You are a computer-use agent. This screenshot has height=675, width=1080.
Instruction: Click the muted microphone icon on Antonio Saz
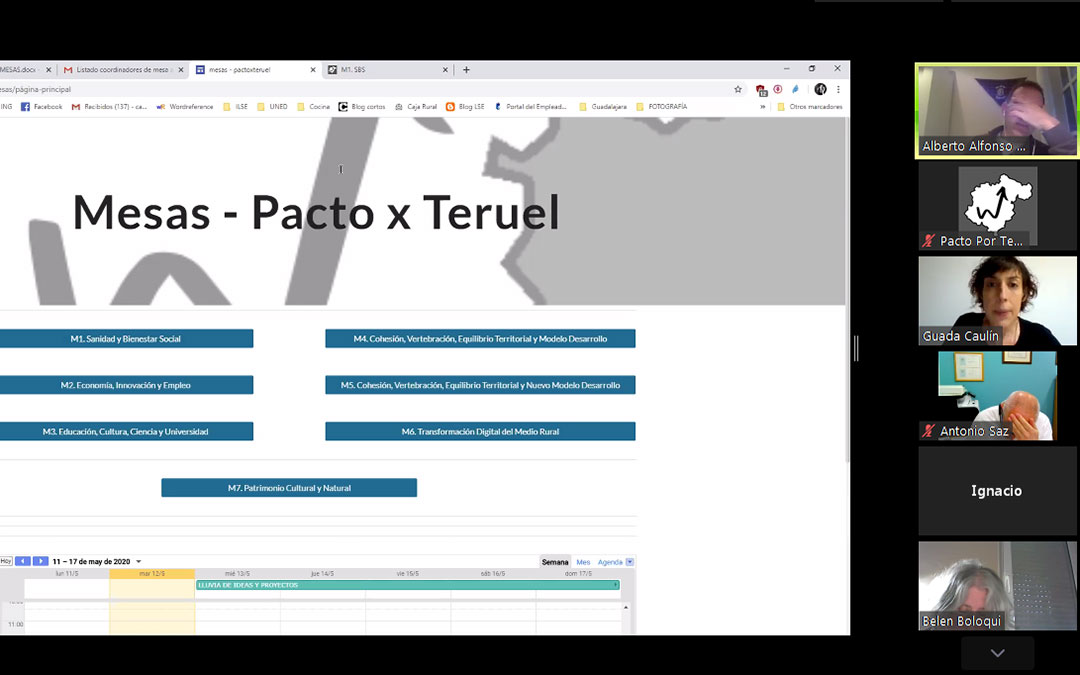[x=928, y=431]
